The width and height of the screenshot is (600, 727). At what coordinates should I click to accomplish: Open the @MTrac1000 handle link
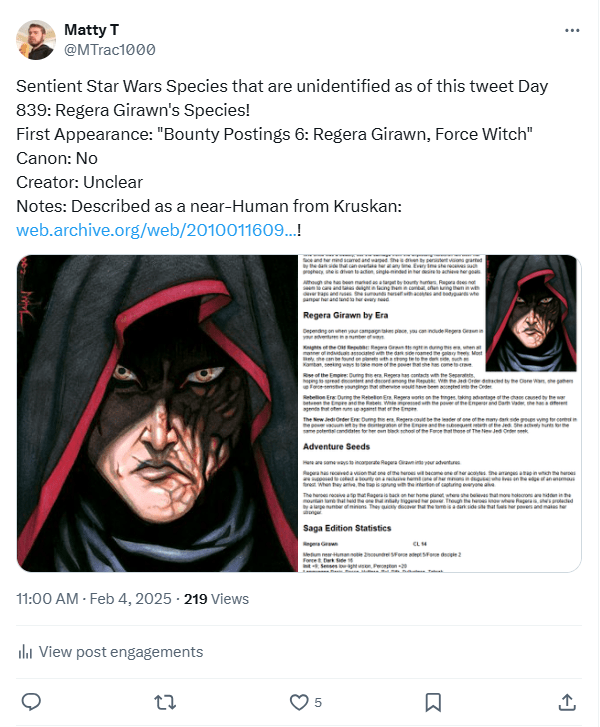109,49
